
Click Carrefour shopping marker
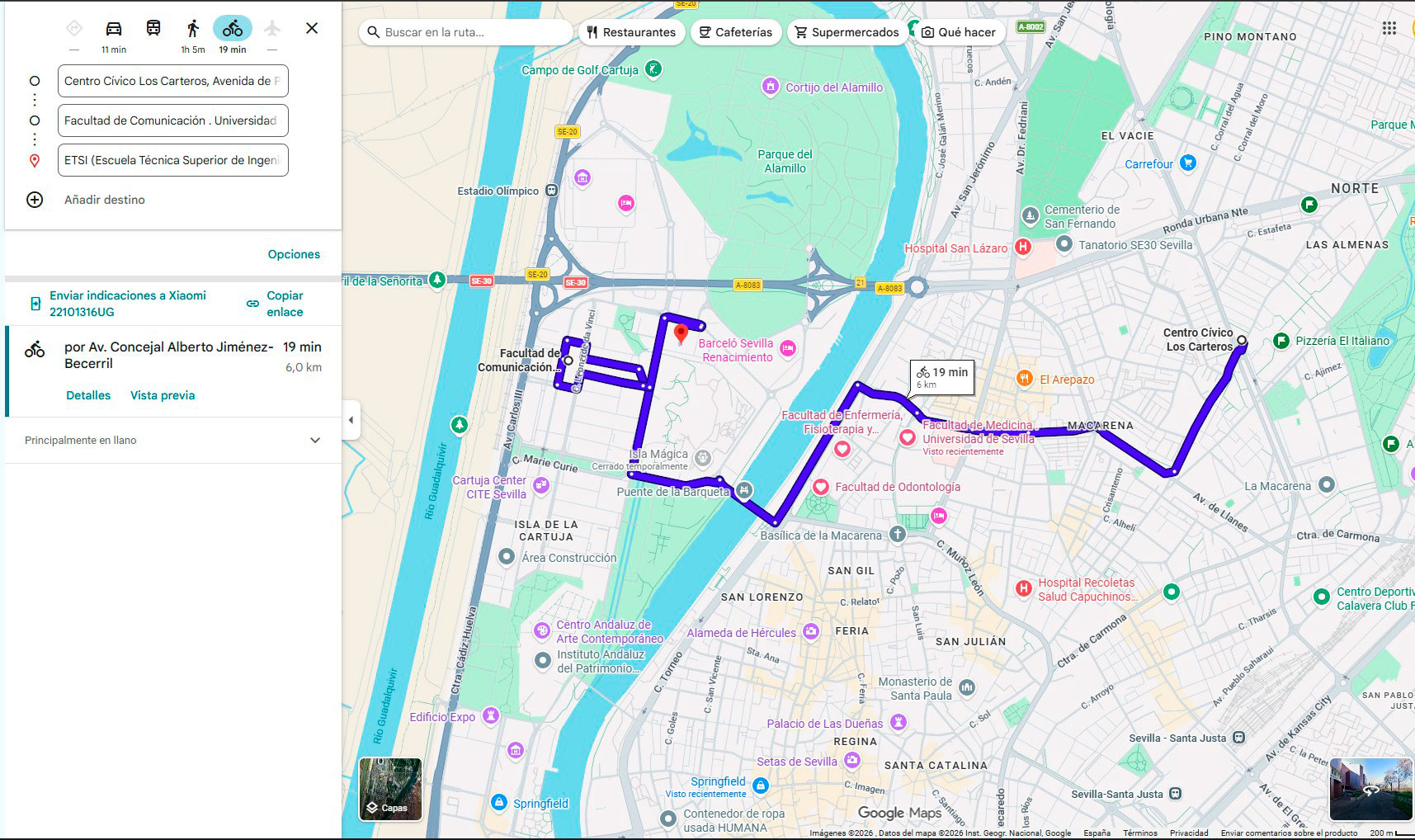click(1188, 163)
